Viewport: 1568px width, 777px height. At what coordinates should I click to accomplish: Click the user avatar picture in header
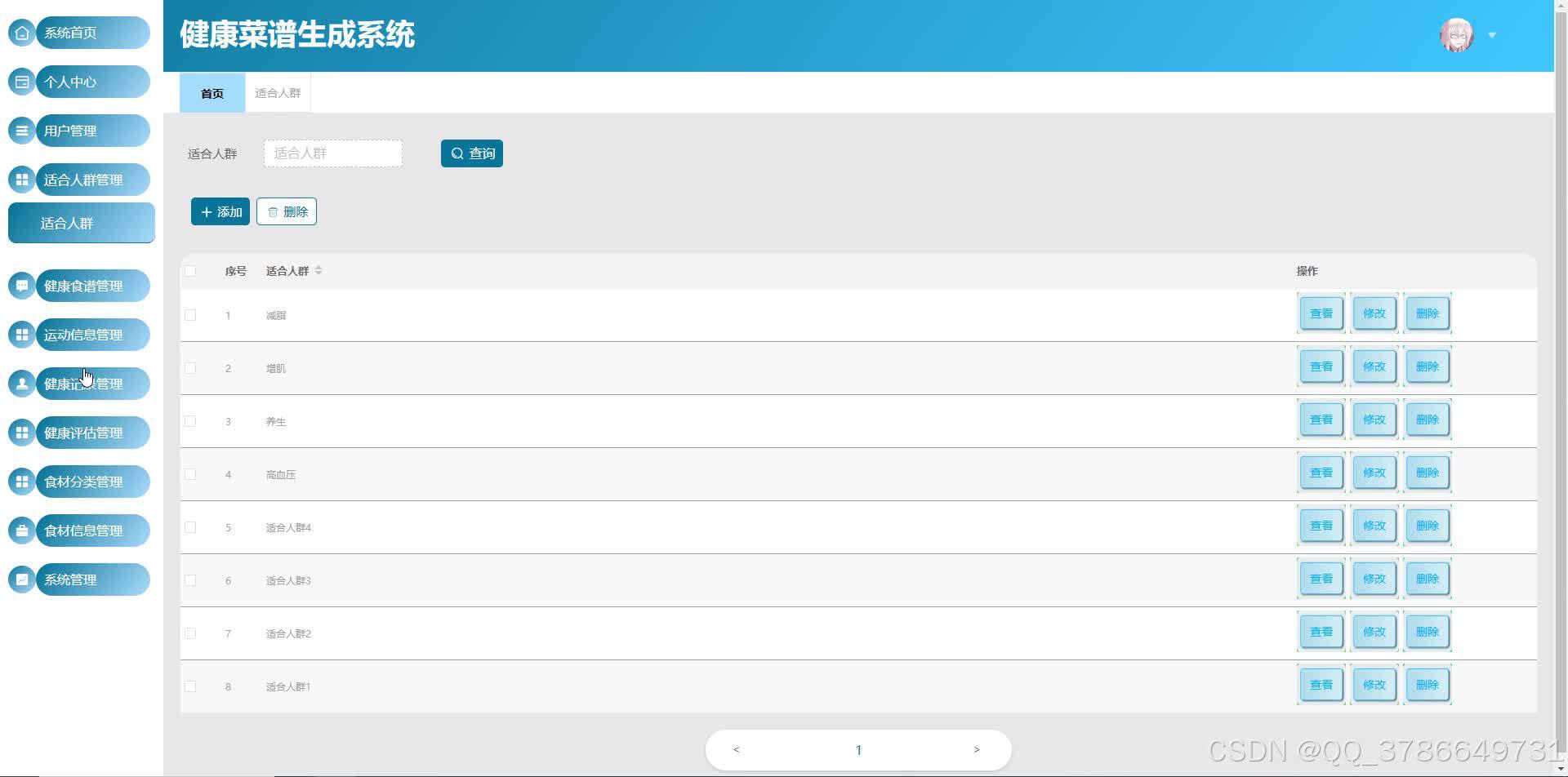point(1456,35)
